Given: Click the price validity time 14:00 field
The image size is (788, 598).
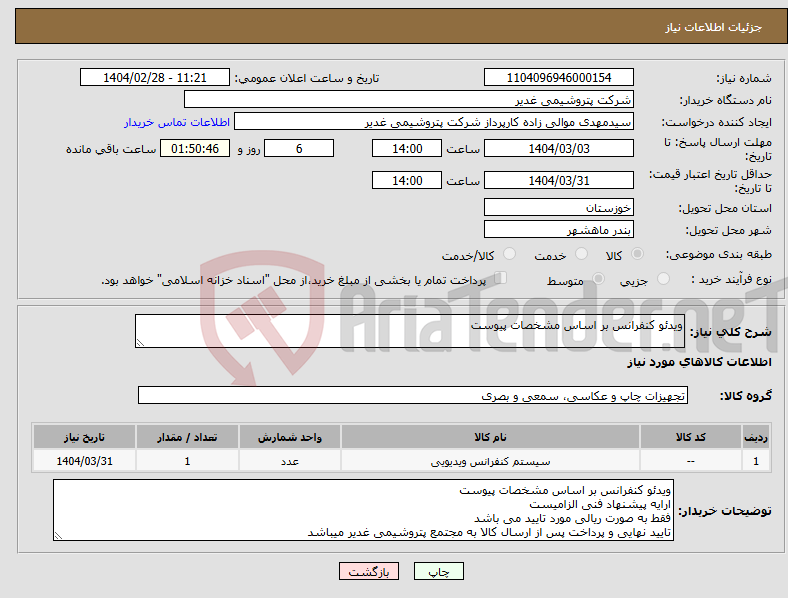Looking at the screenshot, I should click(407, 180).
